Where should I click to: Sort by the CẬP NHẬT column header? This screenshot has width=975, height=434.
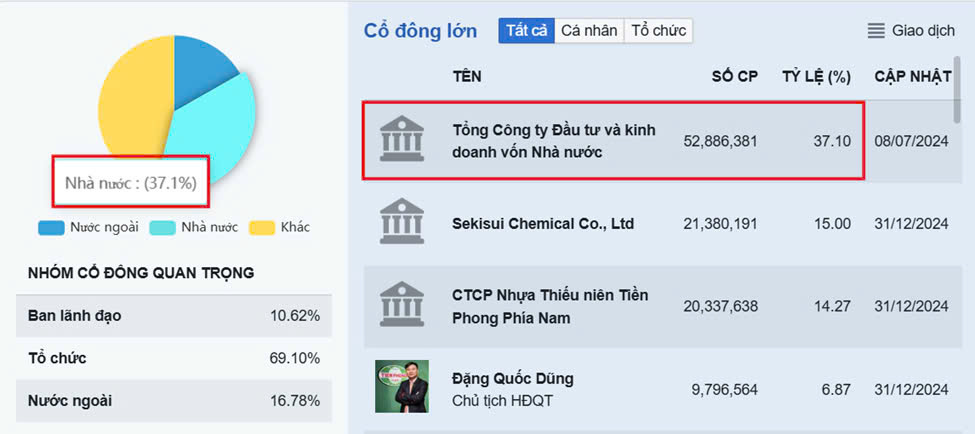click(911, 76)
